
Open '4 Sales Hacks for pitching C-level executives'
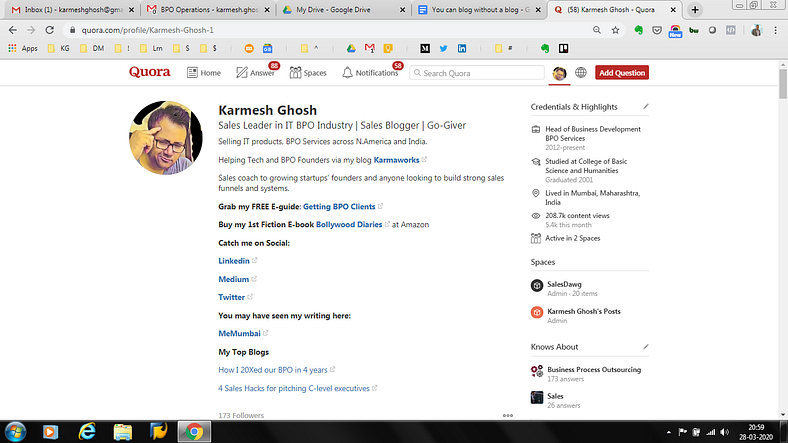294,388
